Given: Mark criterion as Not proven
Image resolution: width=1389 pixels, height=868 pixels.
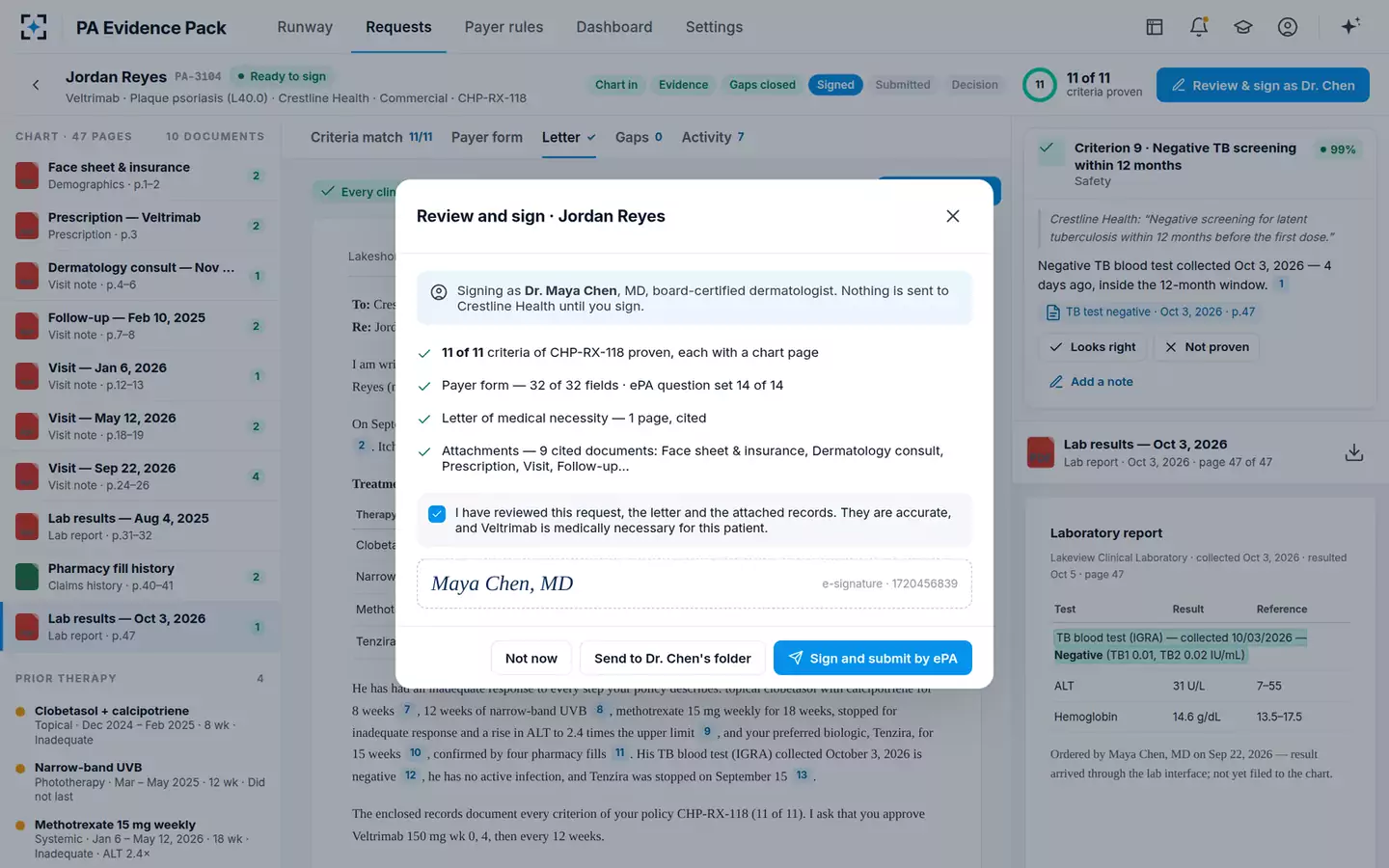Looking at the screenshot, I should (1207, 347).
